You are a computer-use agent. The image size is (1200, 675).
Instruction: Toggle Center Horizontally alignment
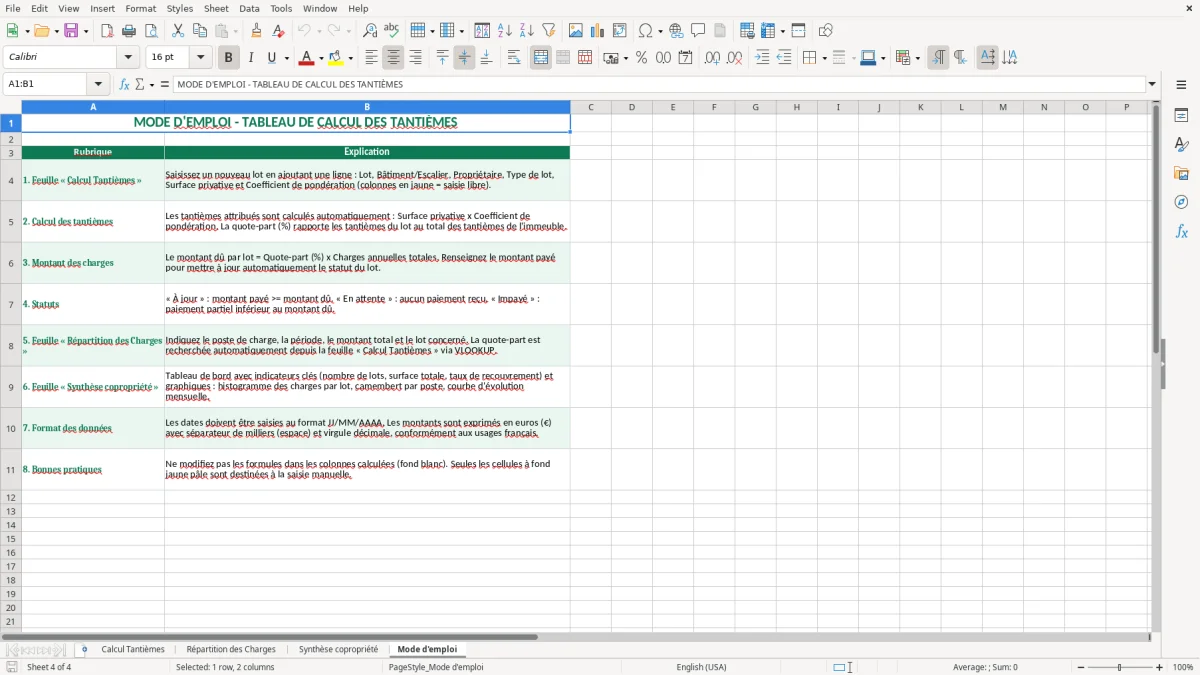coord(393,58)
